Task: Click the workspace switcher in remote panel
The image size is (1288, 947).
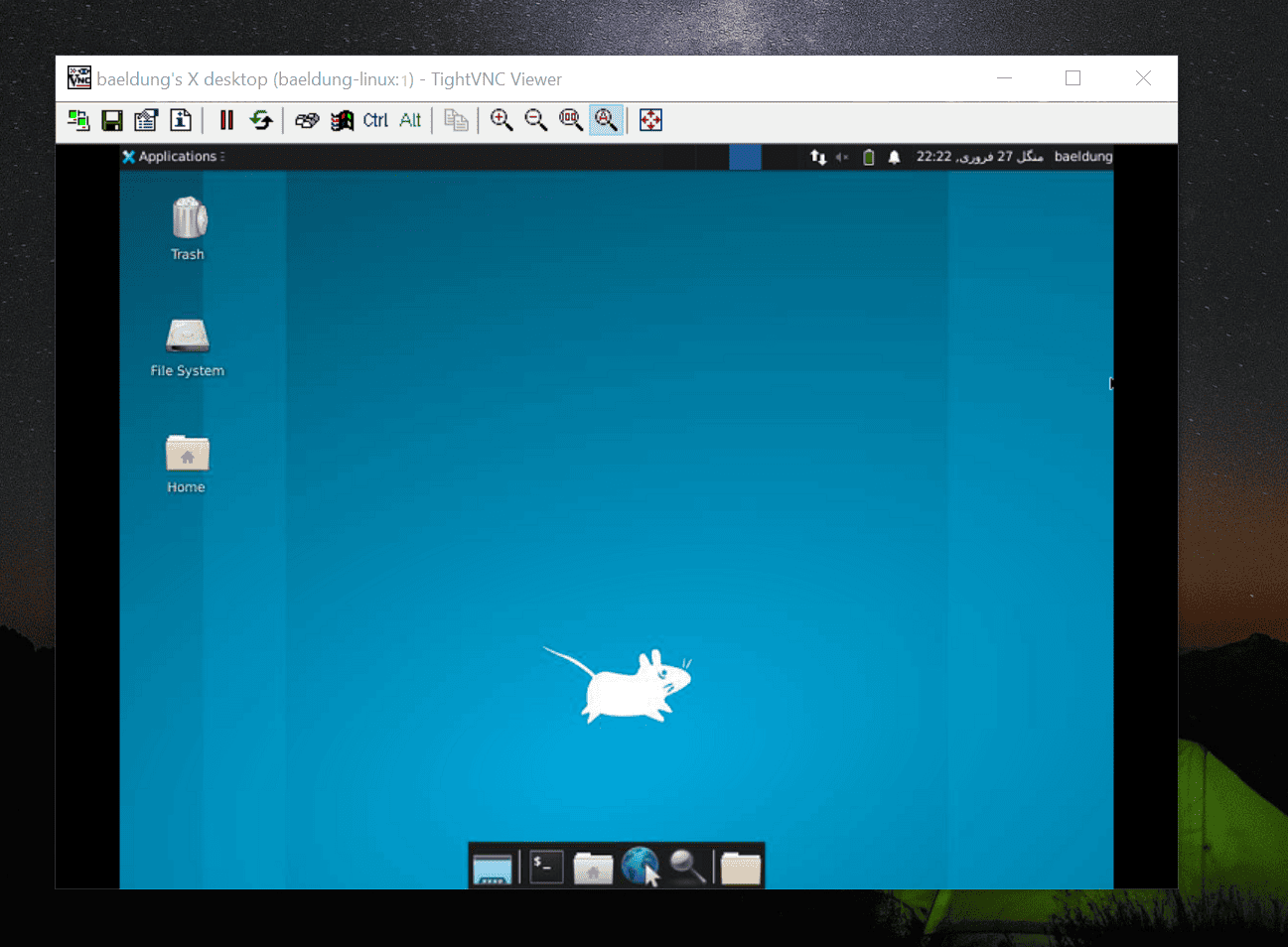Action: coord(745,157)
